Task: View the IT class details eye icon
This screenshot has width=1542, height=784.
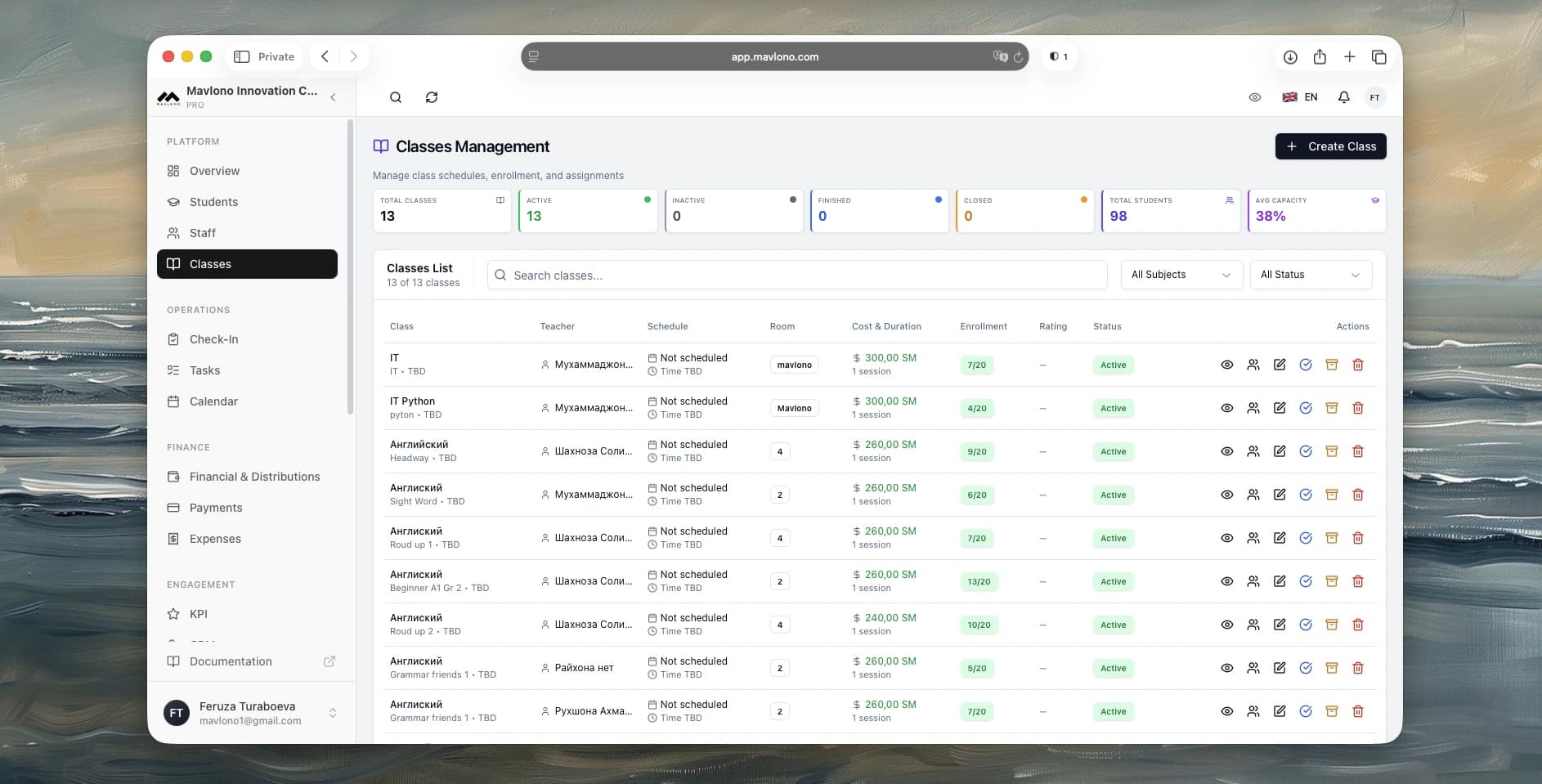Action: pos(1226,365)
